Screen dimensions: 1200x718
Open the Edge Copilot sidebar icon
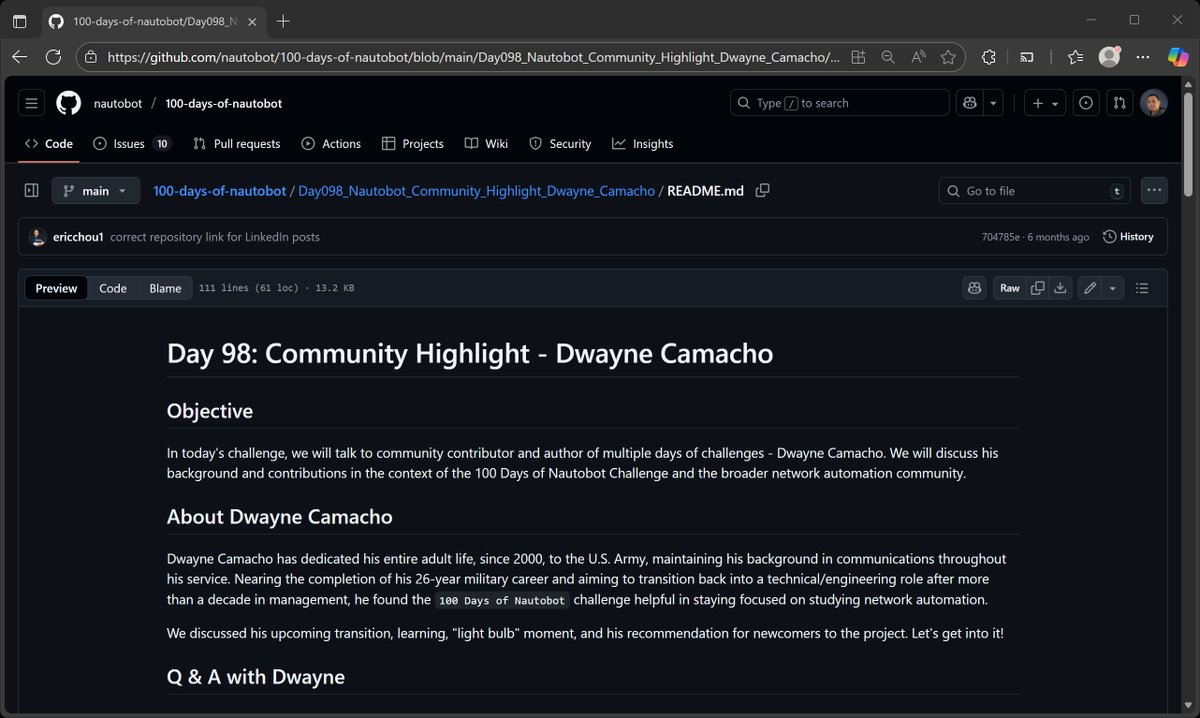point(1178,57)
